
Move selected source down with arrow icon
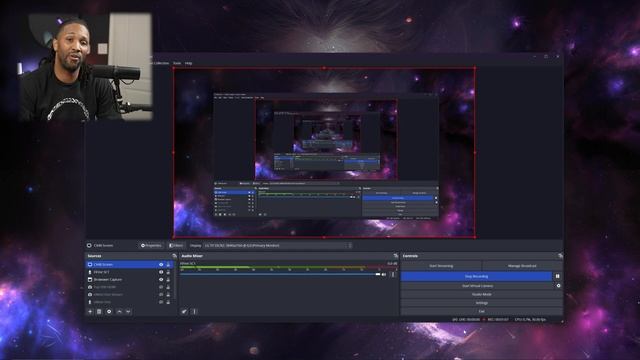point(128,311)
